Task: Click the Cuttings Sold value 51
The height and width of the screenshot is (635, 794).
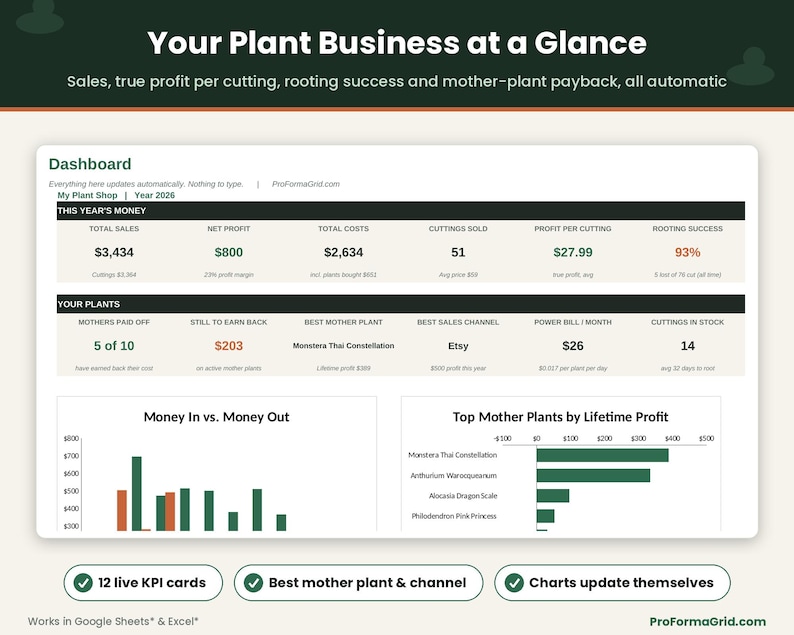Action: pyautogui.click(x=458, y=252)
